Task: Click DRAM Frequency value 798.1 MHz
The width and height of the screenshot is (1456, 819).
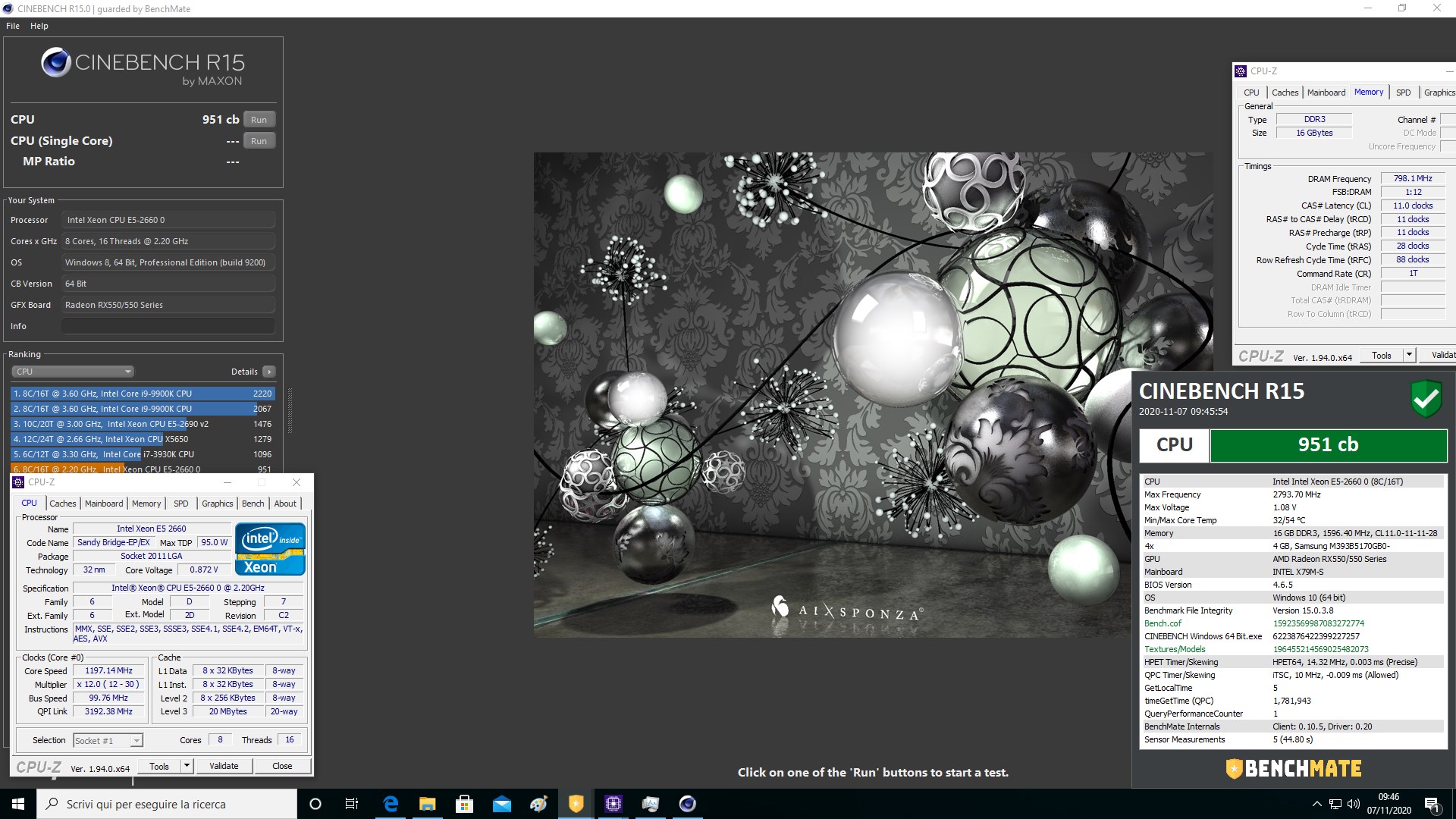Action: (1413, 179)
